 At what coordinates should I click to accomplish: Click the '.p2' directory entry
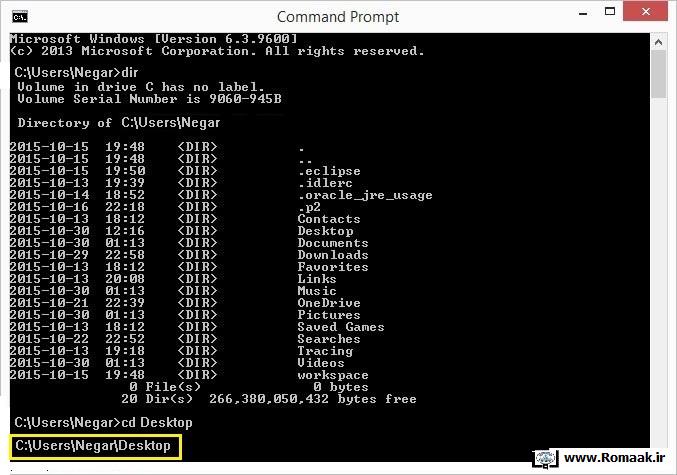click(309, 207)
